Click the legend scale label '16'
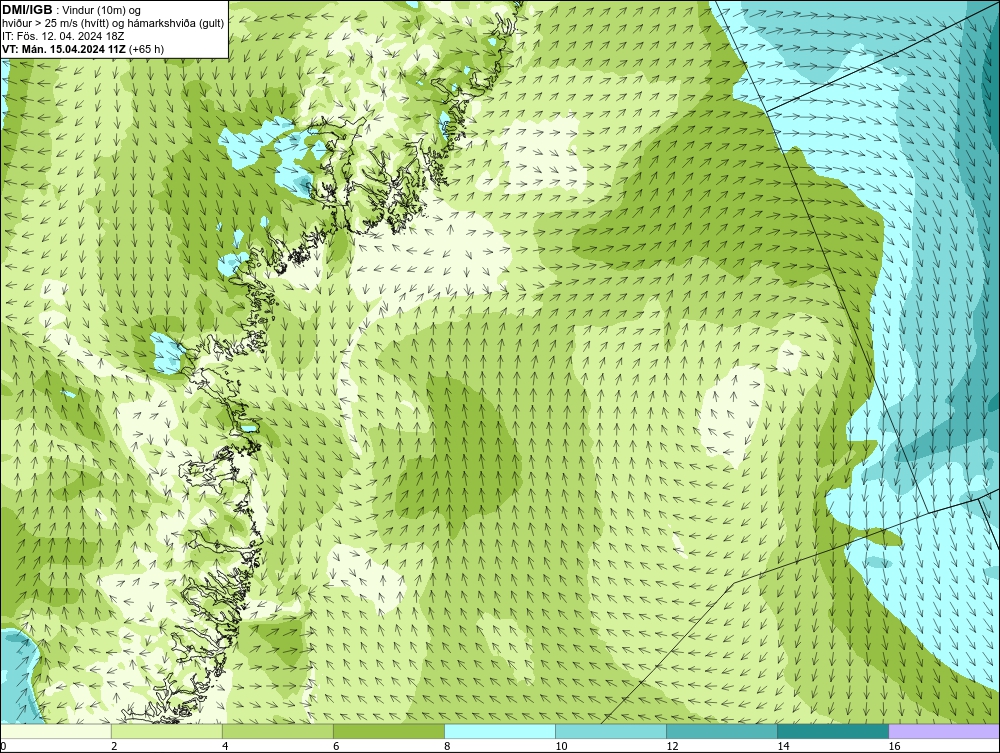The image size is (1000, 753). [893, 746]
